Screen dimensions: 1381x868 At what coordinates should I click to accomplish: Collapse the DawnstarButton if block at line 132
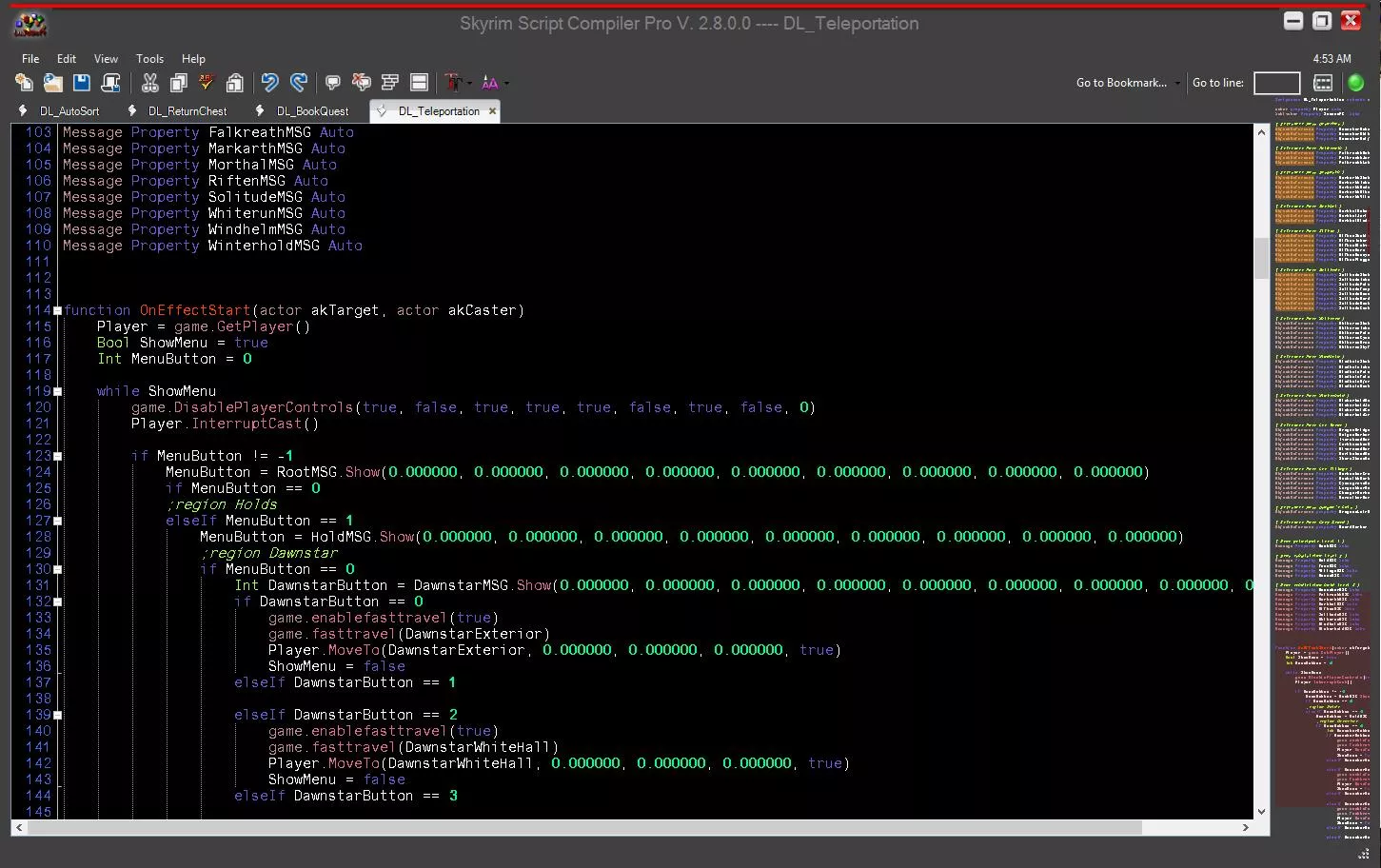pyautogui.click(x=57, y=602)
